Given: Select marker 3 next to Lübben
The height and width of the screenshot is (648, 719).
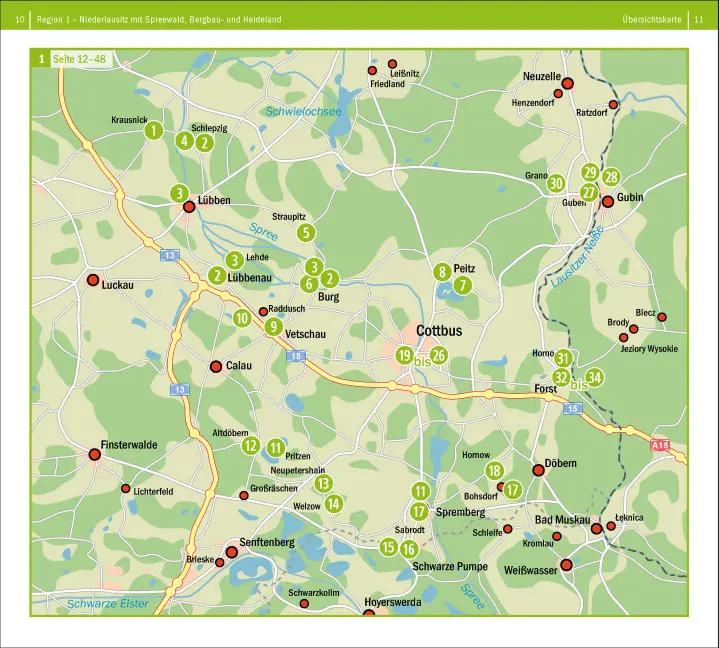Looking at the screenshot, I should click(x=180, y=193).
